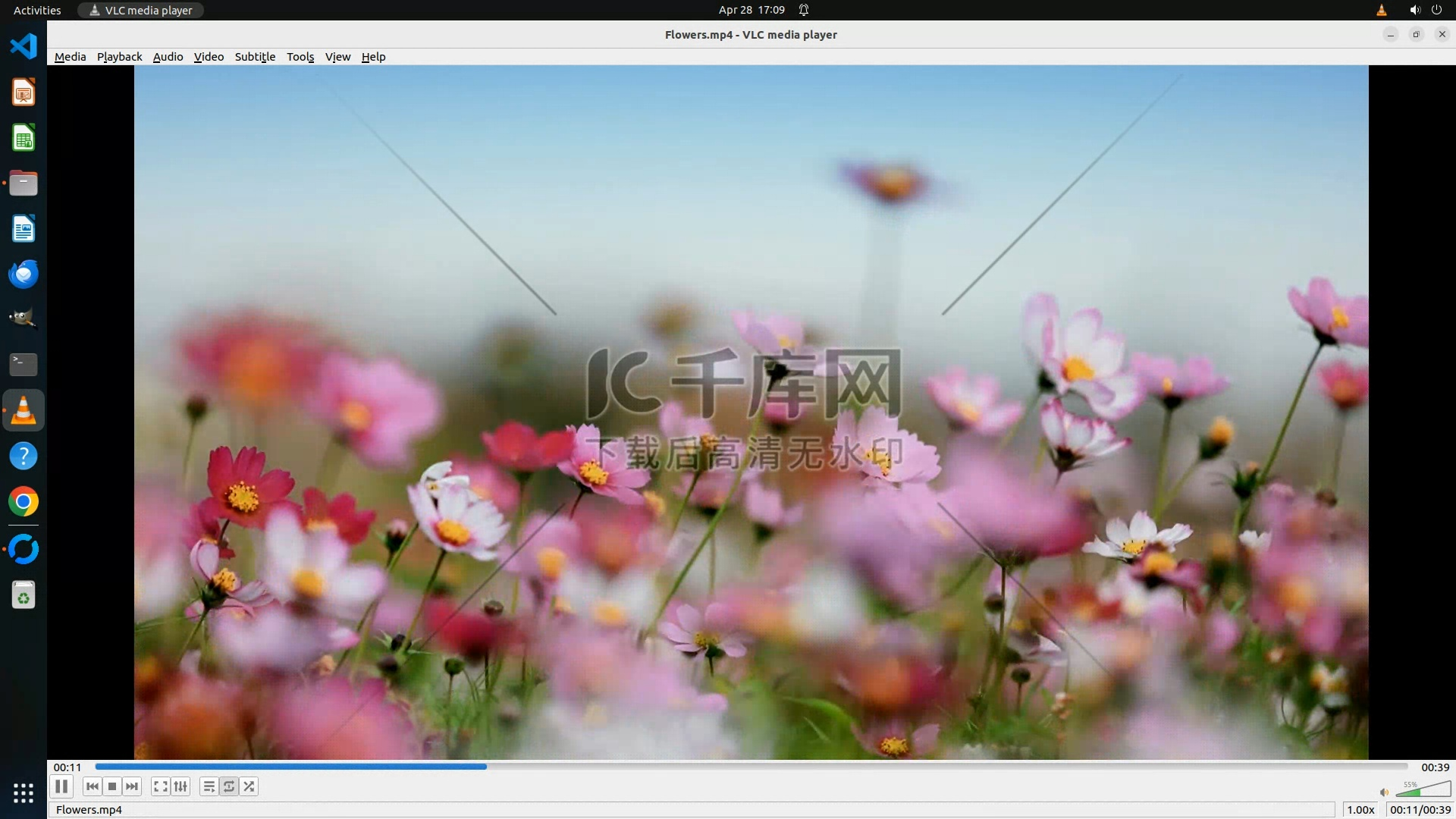Pause the video playback
Viewport: 1456px width, 819px height.
tap(61, 786)
